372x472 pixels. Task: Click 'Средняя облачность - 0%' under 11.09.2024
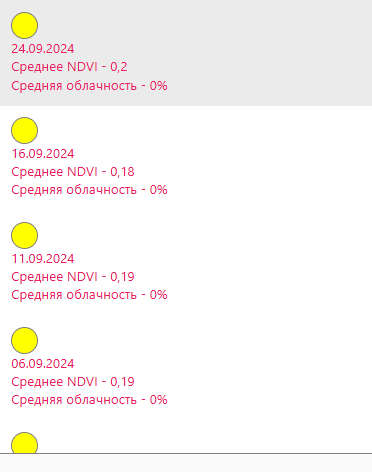point(89,295)
